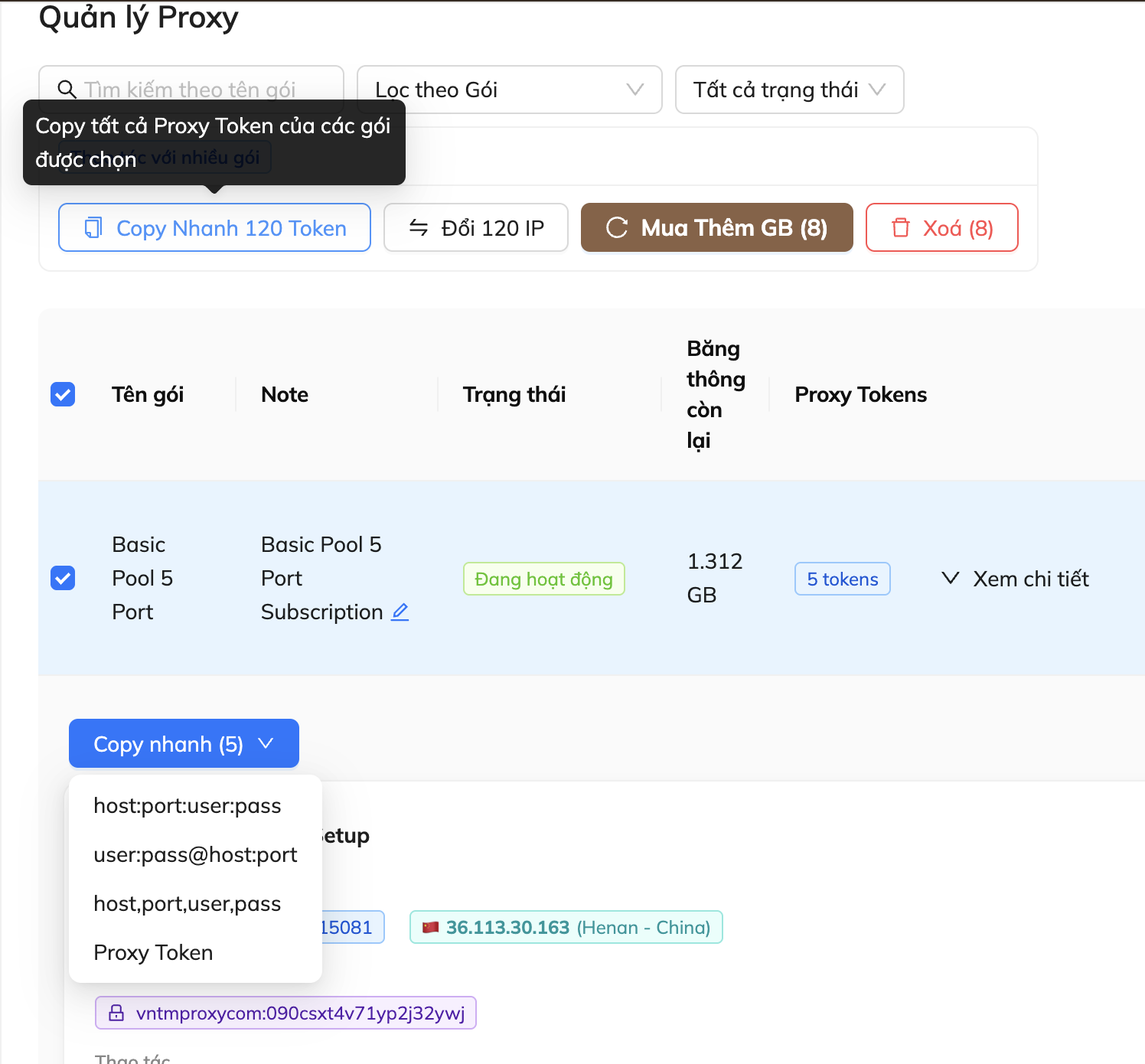
Task: Click the lock icon on the credentials tag
Action: point(116,1013)
